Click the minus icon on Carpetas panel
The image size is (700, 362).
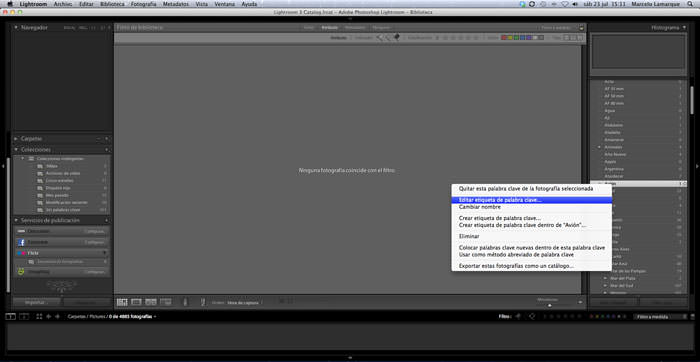pos(99,139)
